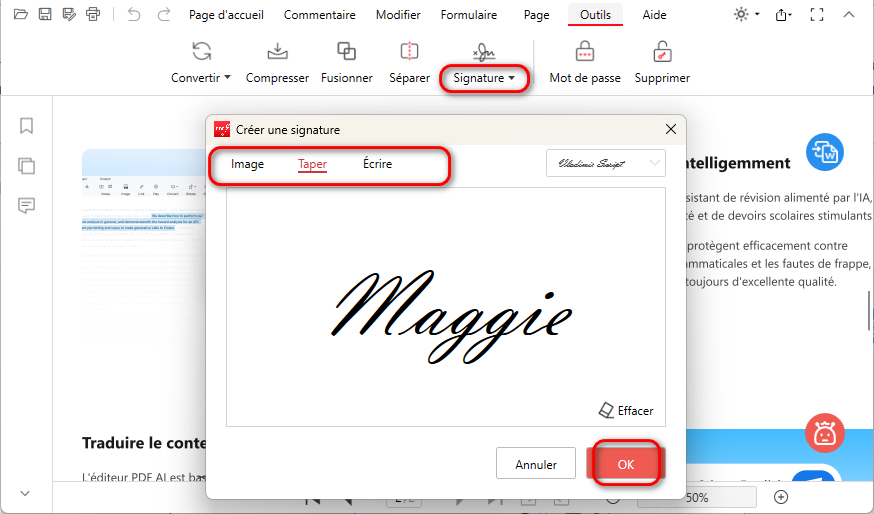Click the Mot de passe lock icon
Image resolution: width=874 pixels, height=514 pixels.
pos(585,52)
